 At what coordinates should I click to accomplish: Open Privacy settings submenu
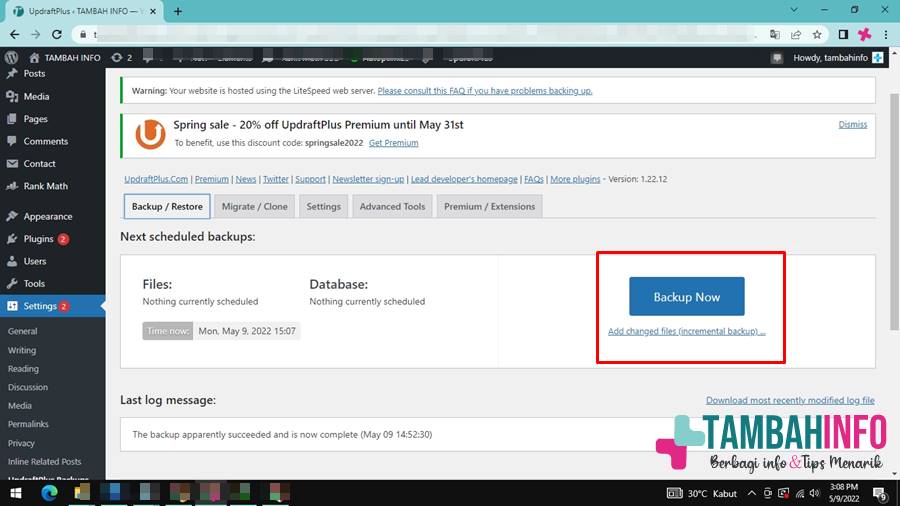[21, 443]
